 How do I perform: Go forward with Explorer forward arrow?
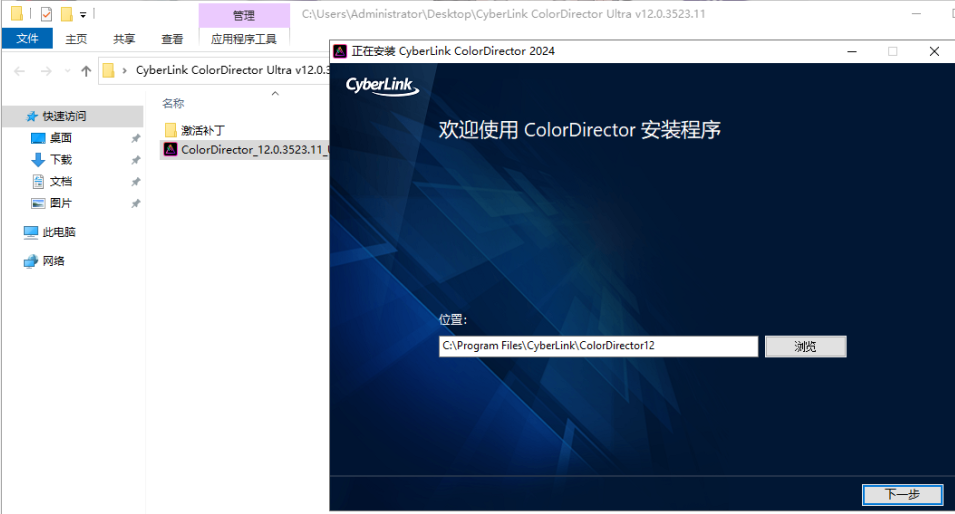(x=46, y=71)
